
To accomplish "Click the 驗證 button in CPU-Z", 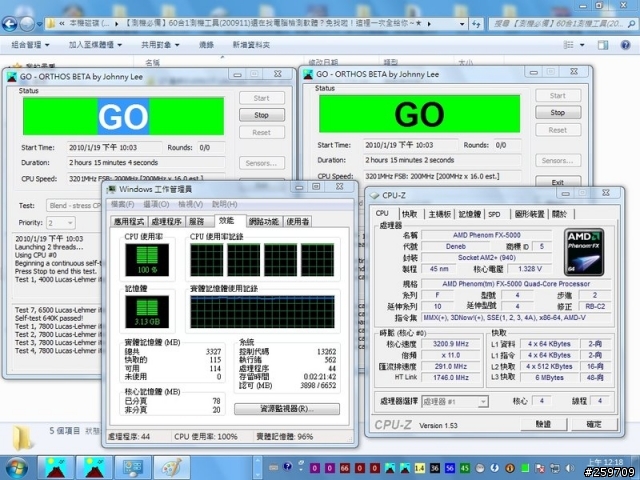I will [543, 424].
